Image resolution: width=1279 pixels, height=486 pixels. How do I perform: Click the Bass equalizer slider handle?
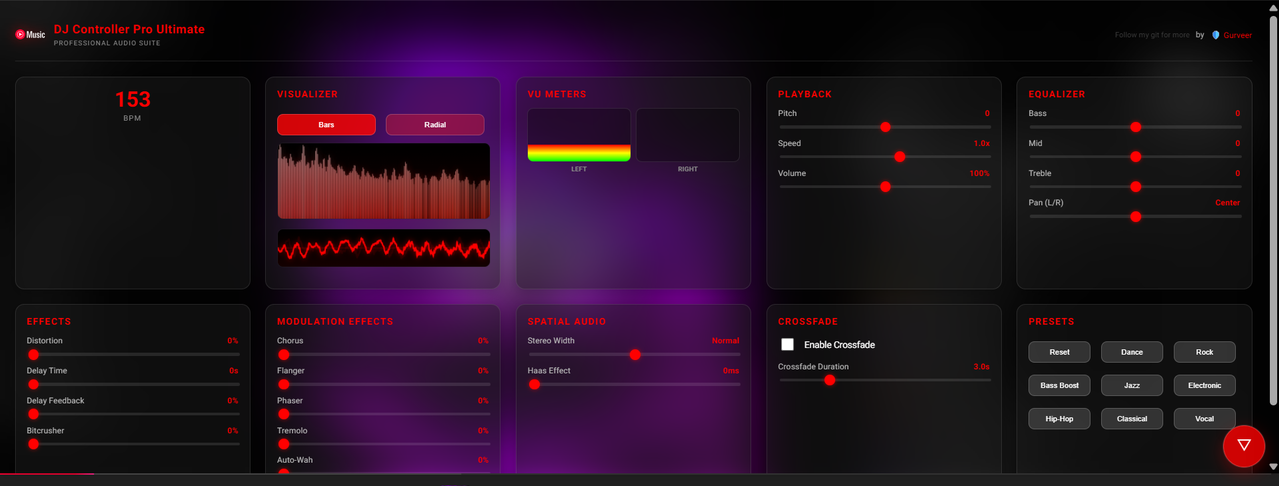click(1135, 127)
